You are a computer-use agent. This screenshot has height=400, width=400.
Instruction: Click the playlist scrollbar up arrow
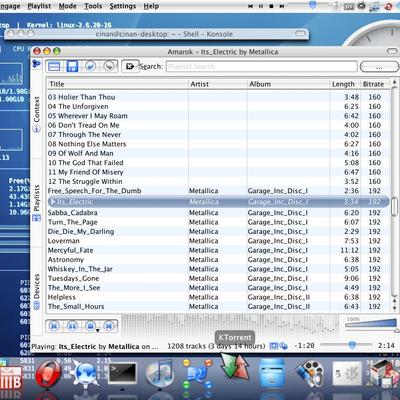(395, 82)
